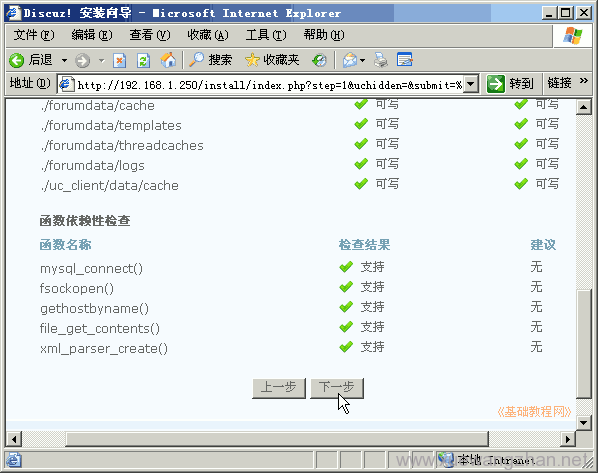This screenshot has height=473, width=598.
Task: Click the Stop page loading icon
Action: point(120,60)
